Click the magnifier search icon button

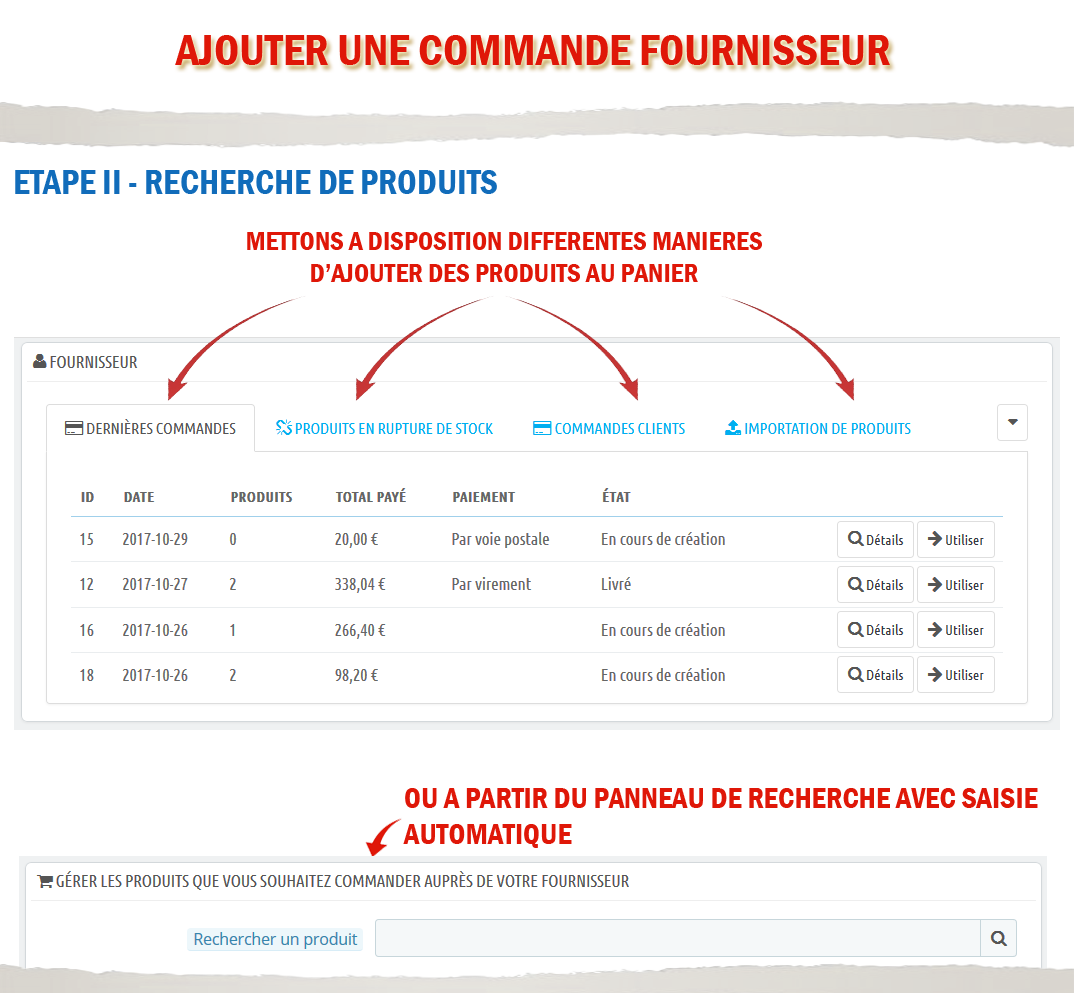(998, 939)
